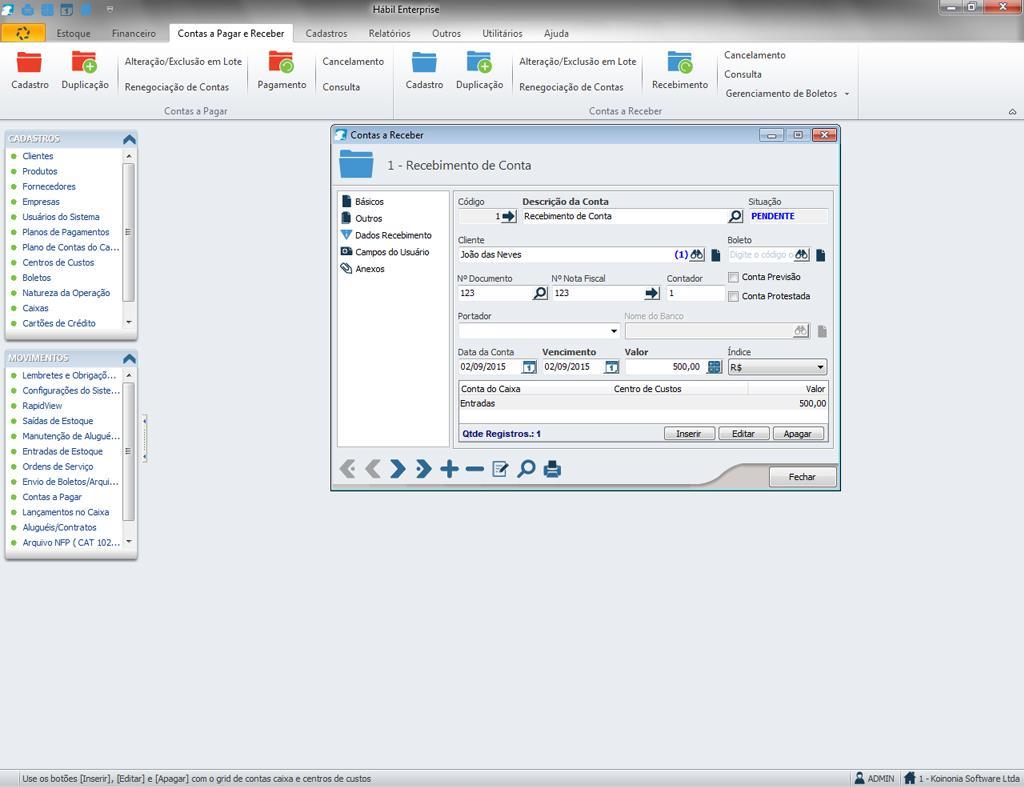Open Cadastro under Contas a Pagar
This screenshot has width=1024, height=787.
click(29, 71)
